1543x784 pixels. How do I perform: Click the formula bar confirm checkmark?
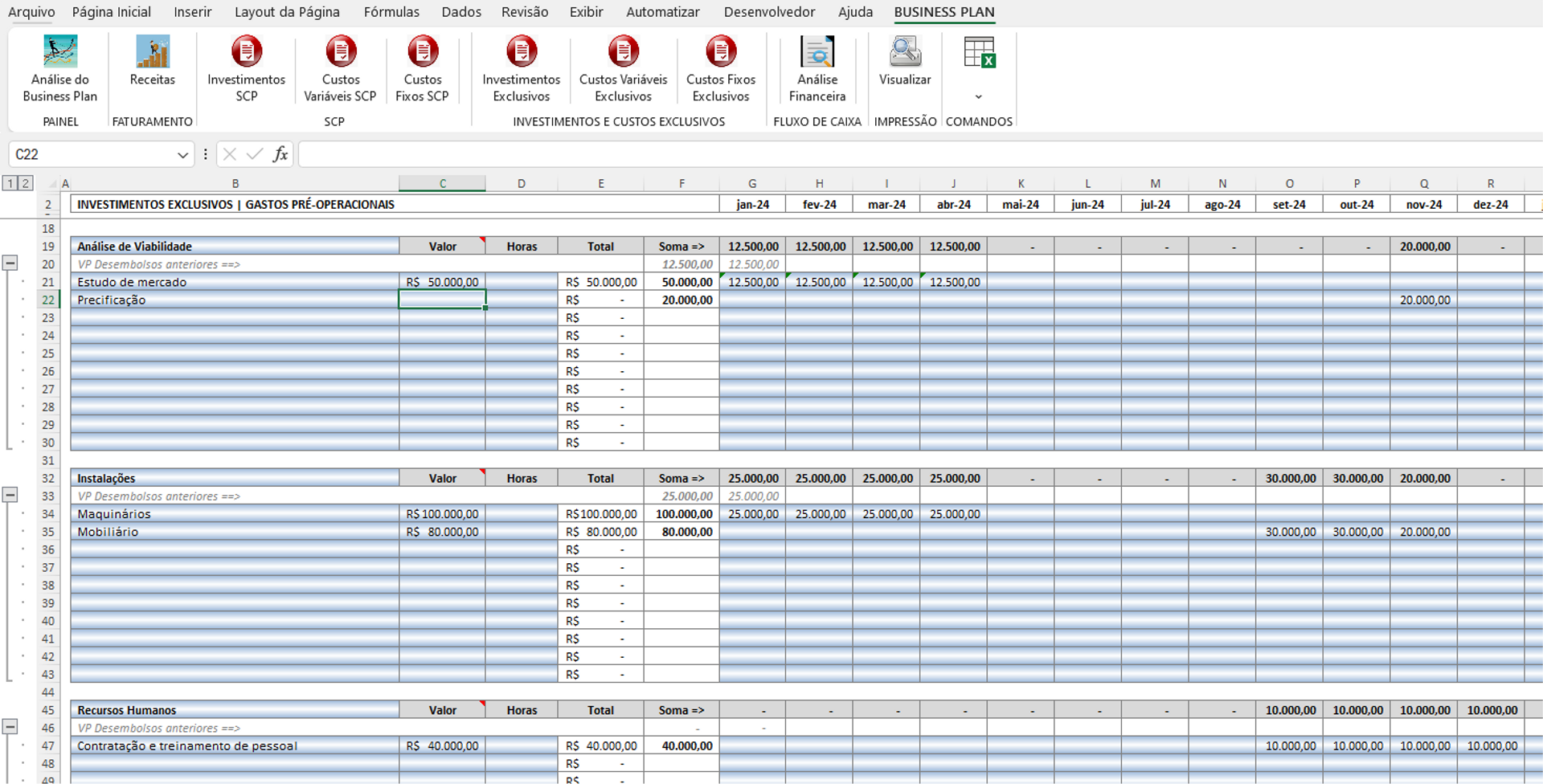tap(255, 154)
